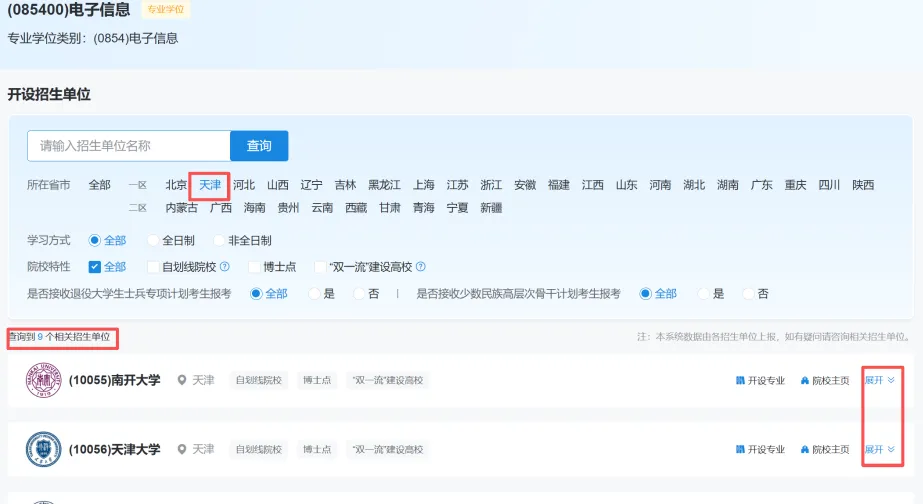Filter by province 陕西
Image resolution: width=923 pixels, height=504 pixels.
coord(863,185)
